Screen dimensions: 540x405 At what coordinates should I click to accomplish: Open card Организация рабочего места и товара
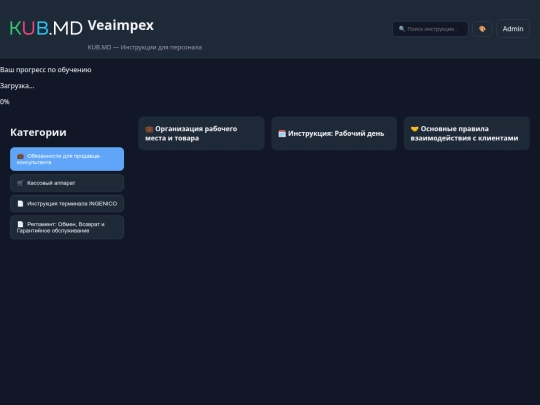click(x=201, y=133)
